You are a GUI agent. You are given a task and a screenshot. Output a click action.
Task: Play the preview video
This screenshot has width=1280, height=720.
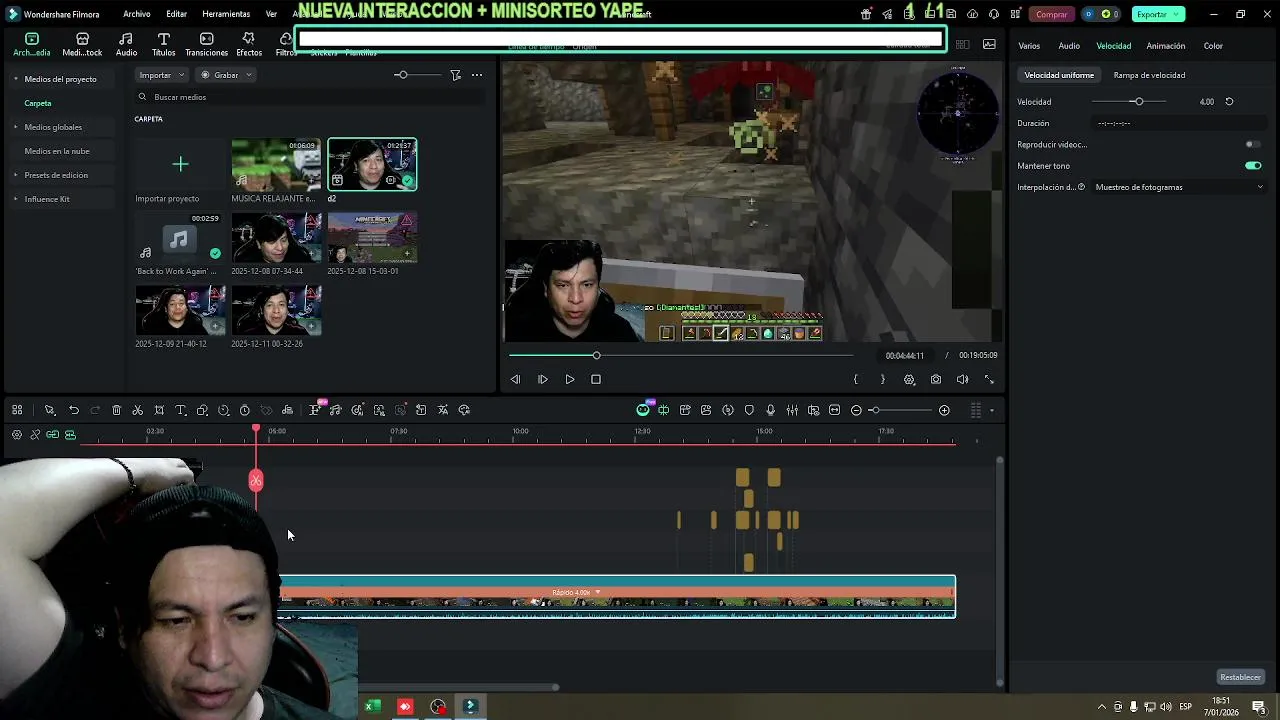(x=570, y=380)
